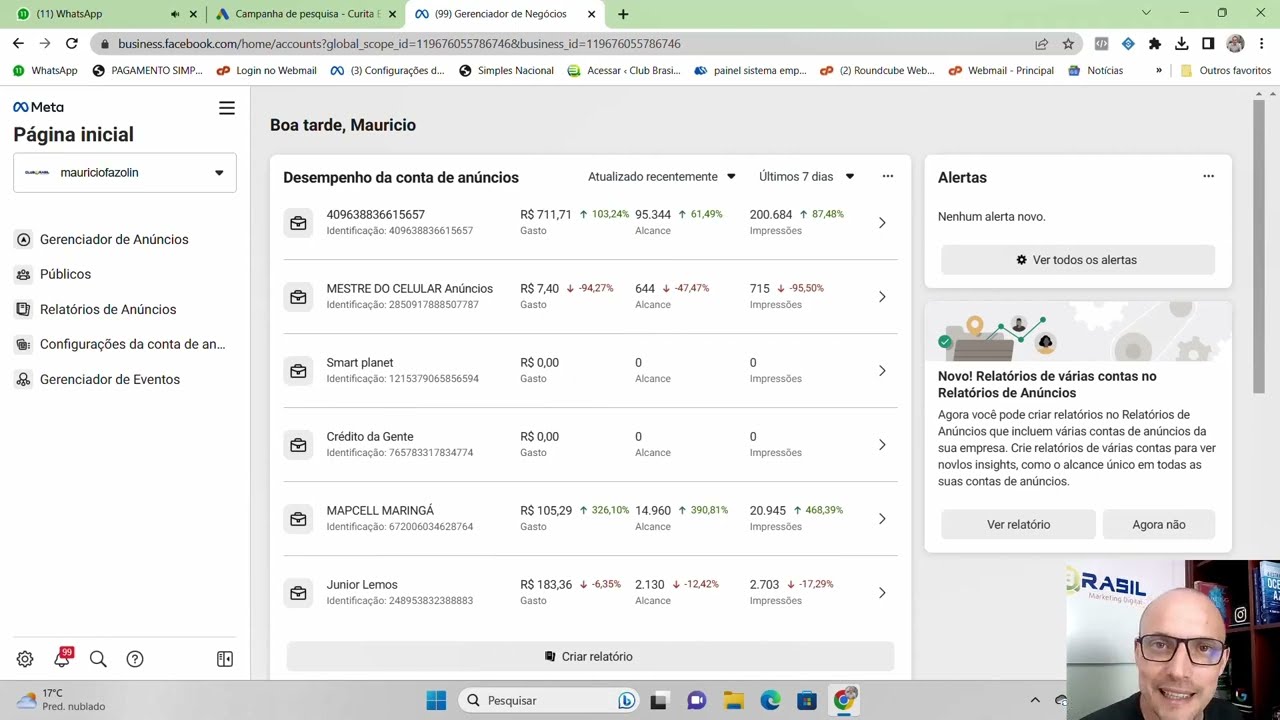
Task: Open browser downloads icon
Action: point(1181,43)
